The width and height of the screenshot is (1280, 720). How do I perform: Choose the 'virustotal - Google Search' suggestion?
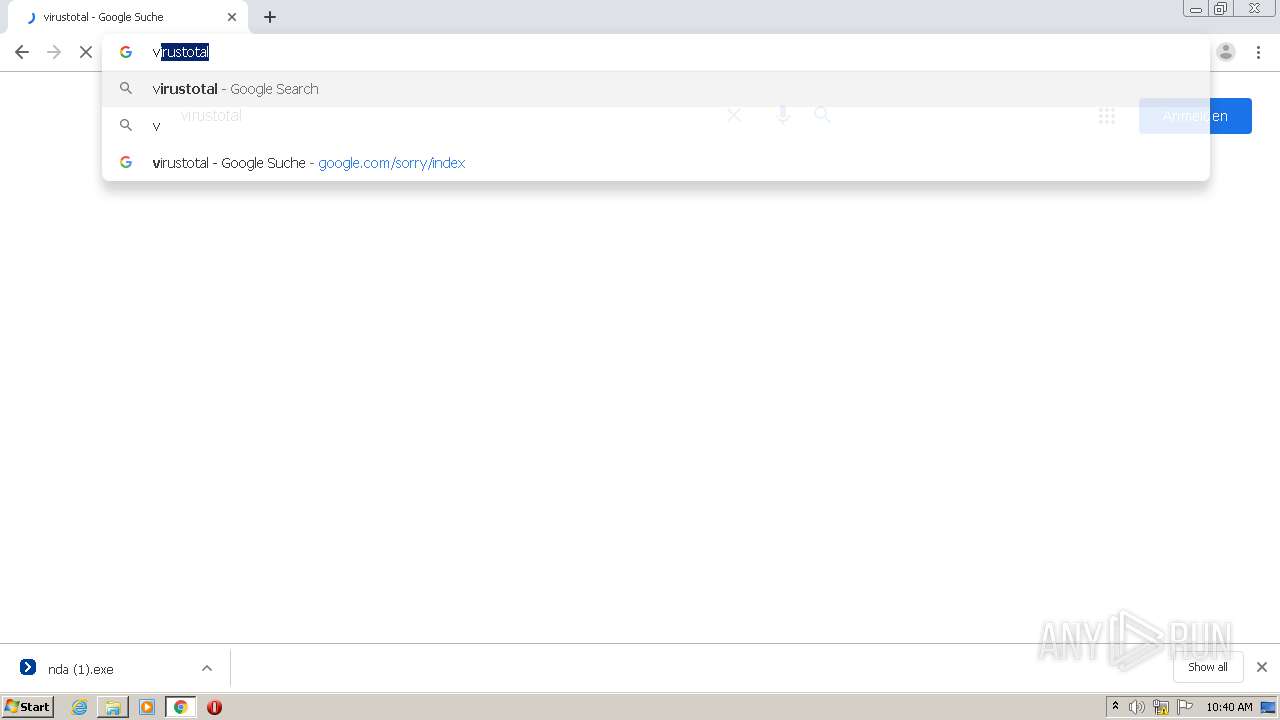[656, 89]
